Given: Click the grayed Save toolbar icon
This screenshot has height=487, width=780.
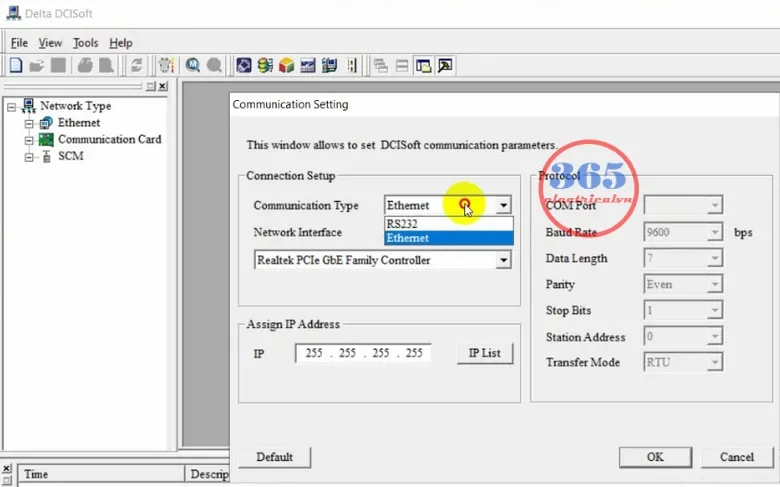Looking at the screenshot, I should [x=58, y=65].
